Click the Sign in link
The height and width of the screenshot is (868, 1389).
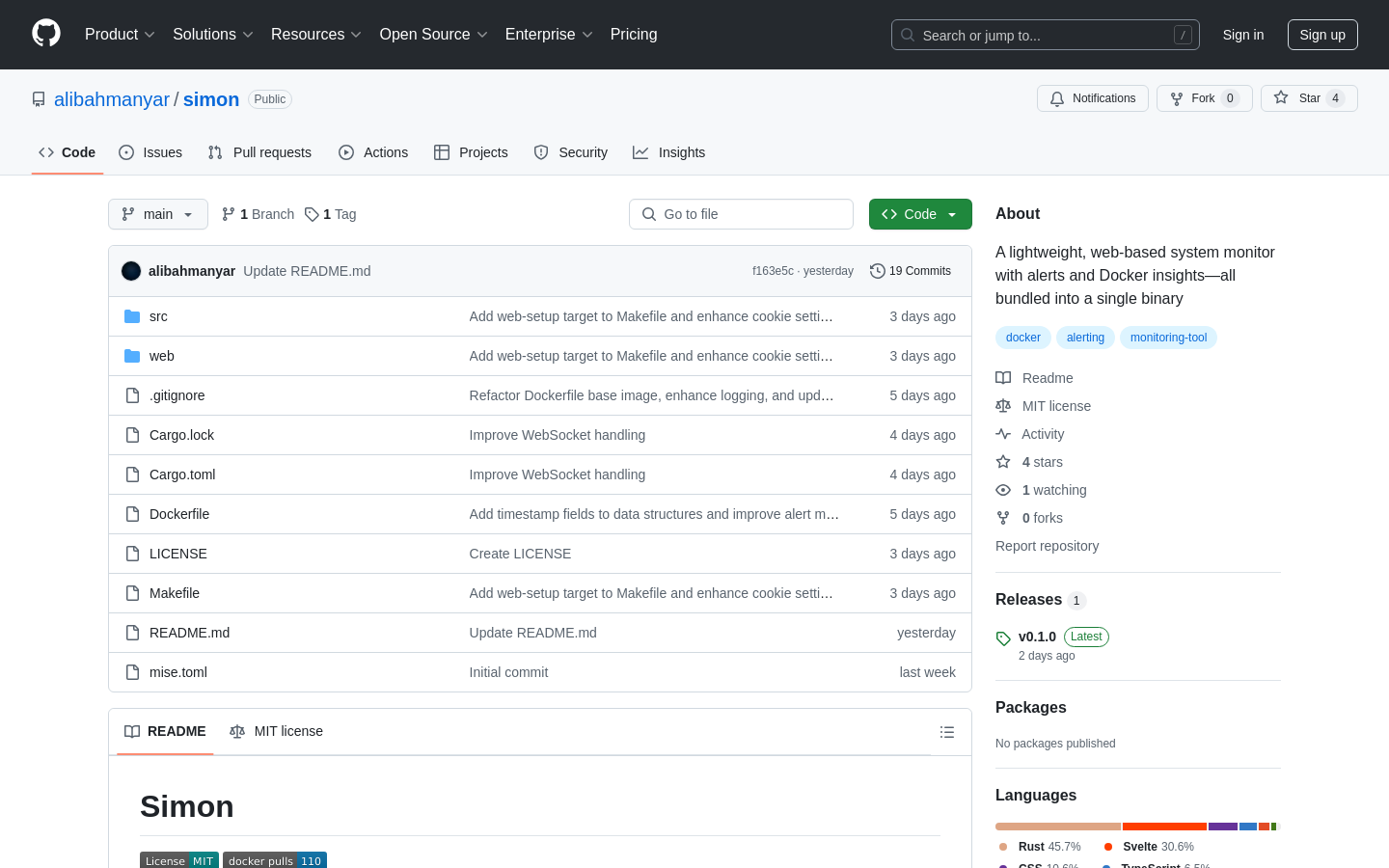tap(1242, 35)
